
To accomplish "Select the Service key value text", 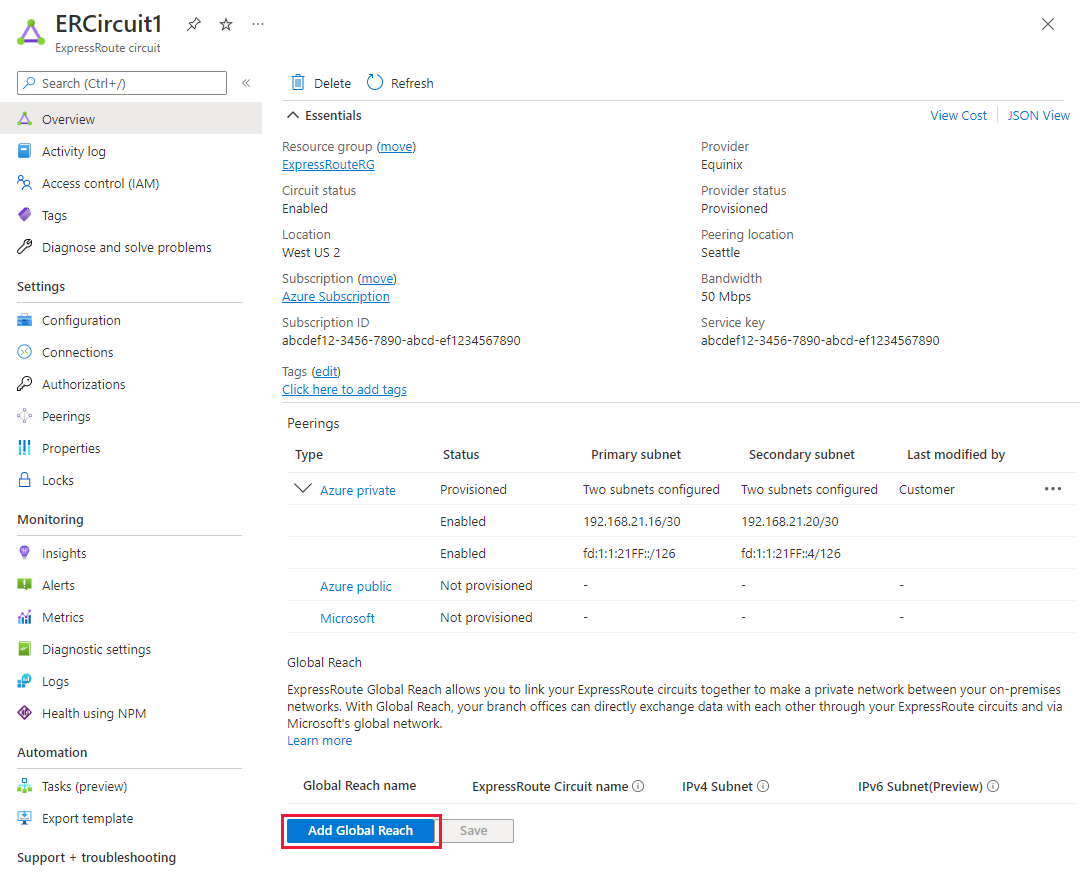I will [820, 340].
